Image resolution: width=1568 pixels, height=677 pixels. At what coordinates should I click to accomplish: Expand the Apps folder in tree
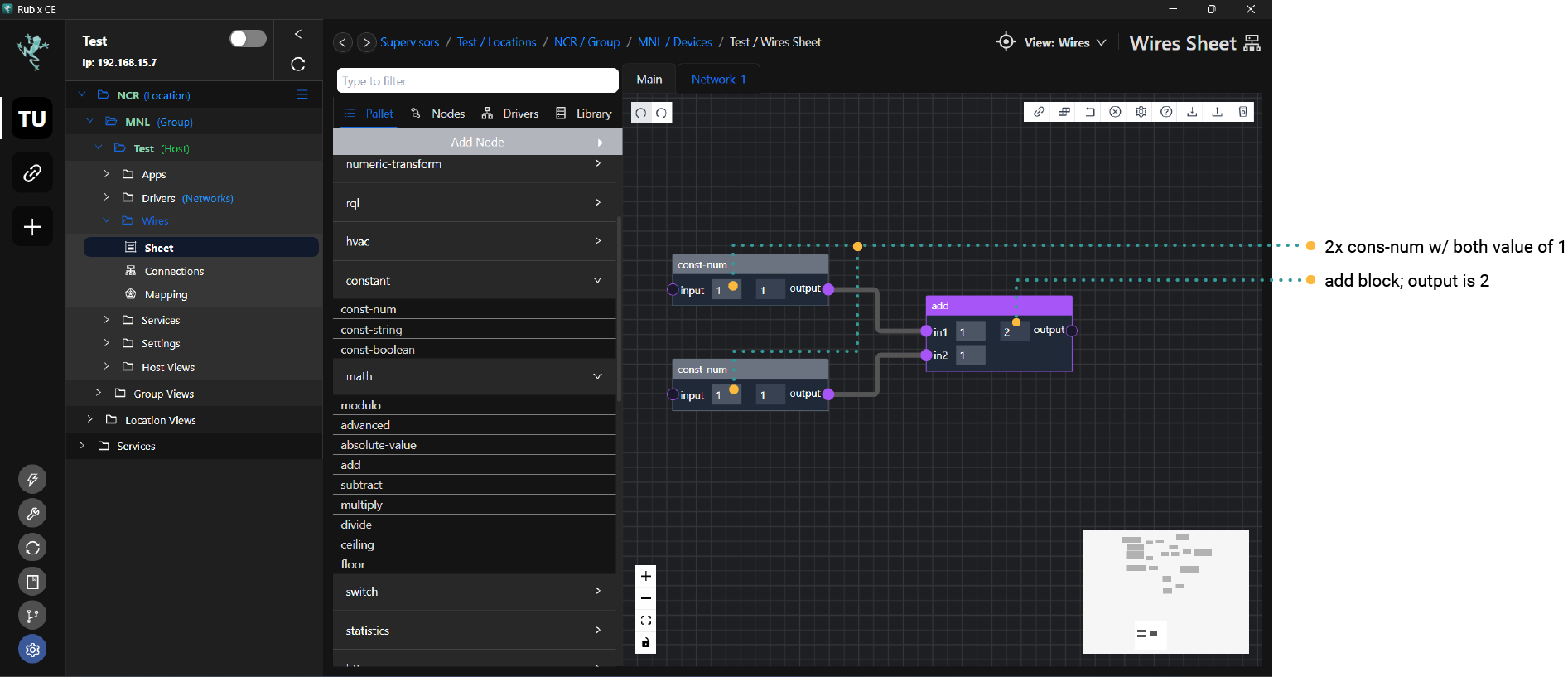[106, 174]
